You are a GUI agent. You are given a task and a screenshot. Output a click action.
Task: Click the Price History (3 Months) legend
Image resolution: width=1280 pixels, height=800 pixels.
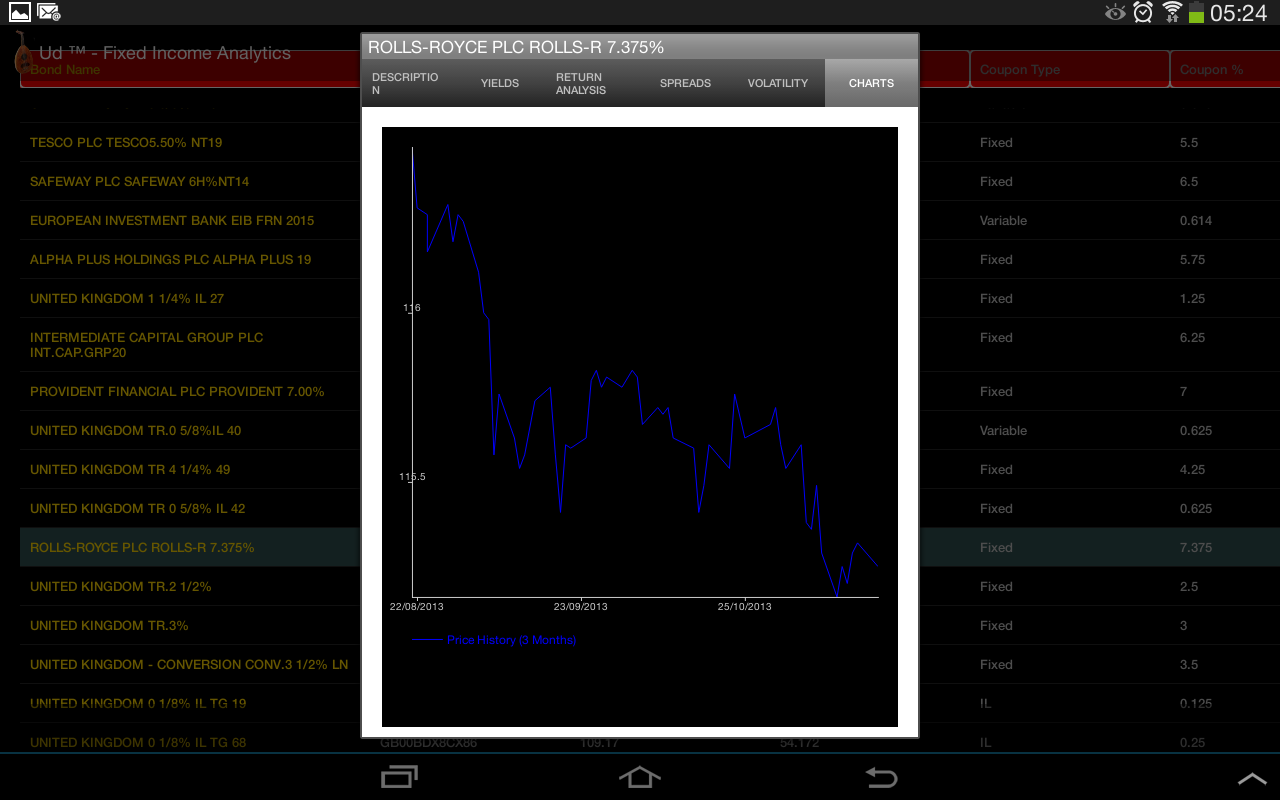pos(511,640)
